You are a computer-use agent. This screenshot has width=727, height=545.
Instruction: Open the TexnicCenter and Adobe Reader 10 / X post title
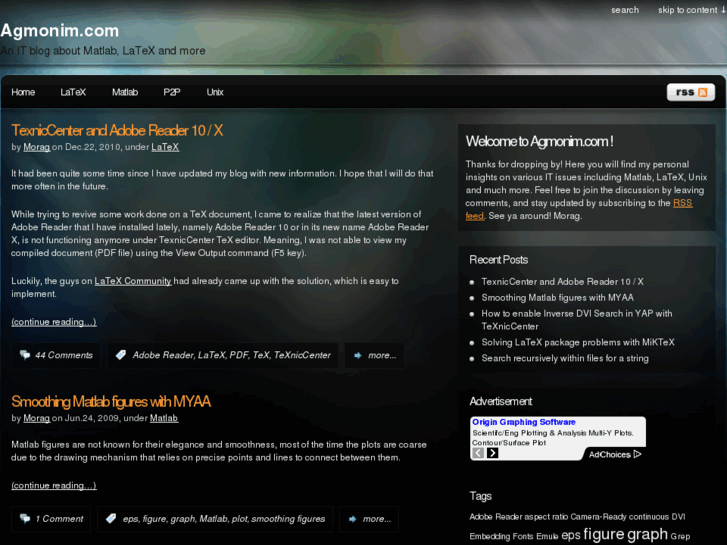[x=117, y=130]
